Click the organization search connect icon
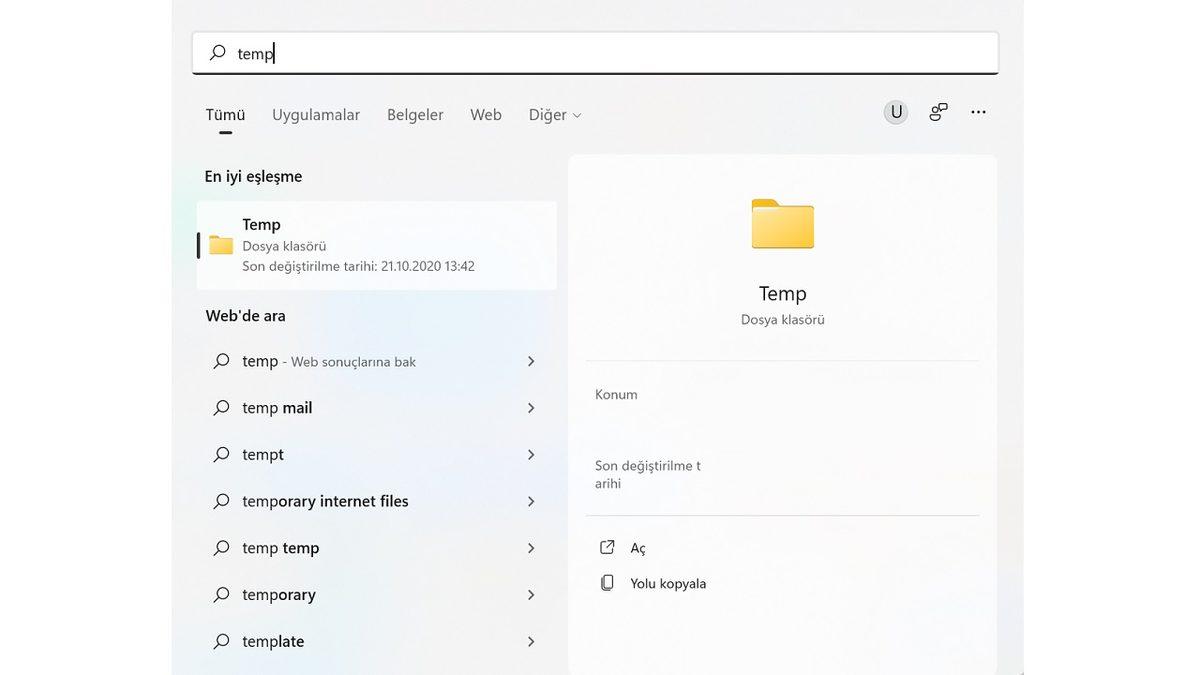This screenshot has width=1200, height=675. [938, 112]
